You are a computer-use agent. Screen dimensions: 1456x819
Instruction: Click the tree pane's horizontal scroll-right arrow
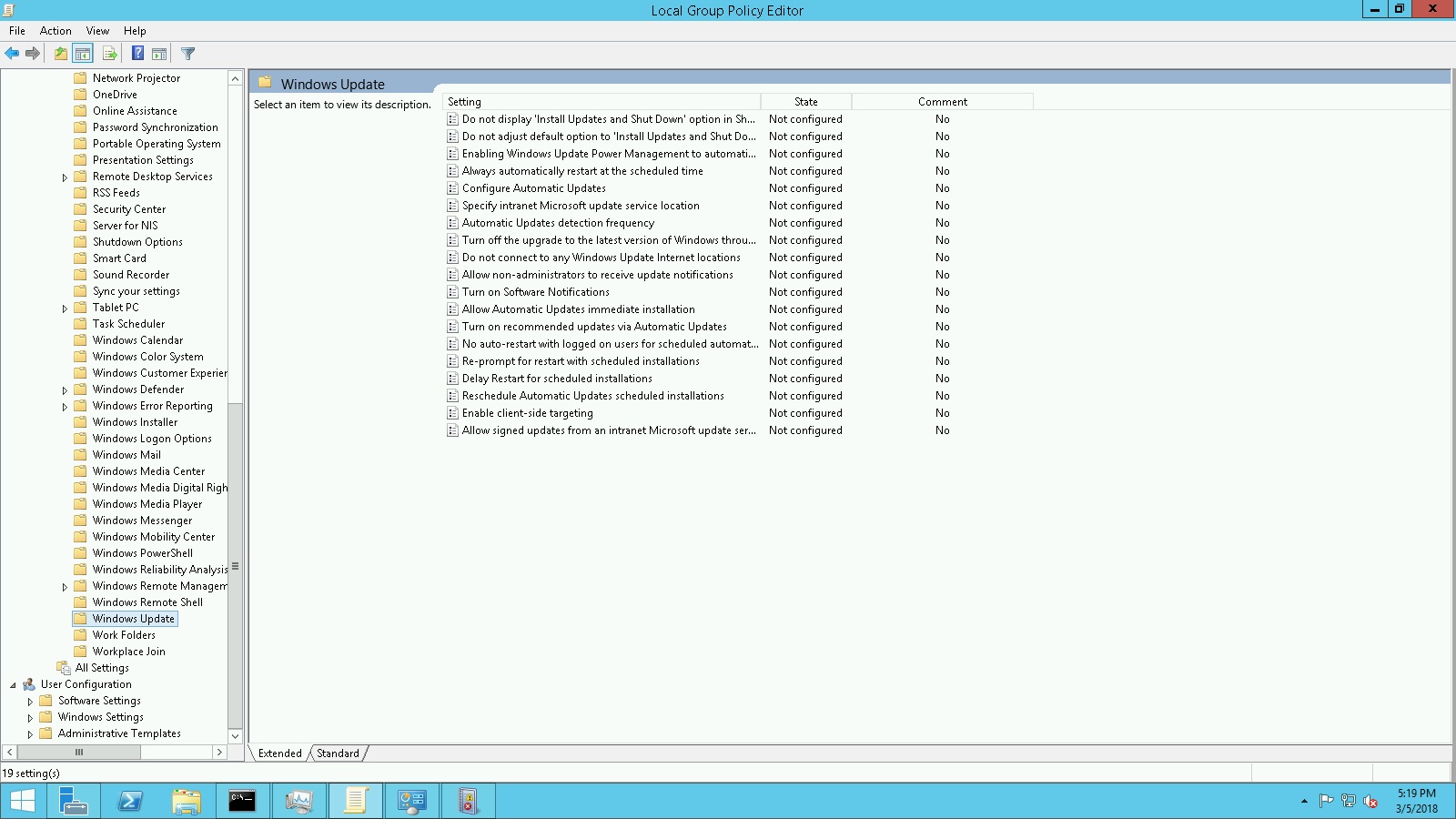218,753
